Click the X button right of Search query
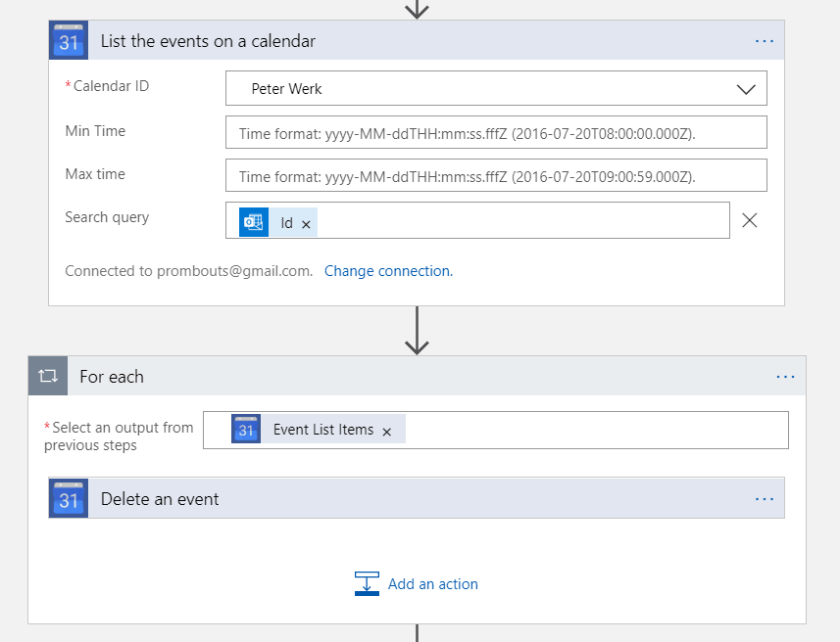840x642 pixels. tap(749, 220)
